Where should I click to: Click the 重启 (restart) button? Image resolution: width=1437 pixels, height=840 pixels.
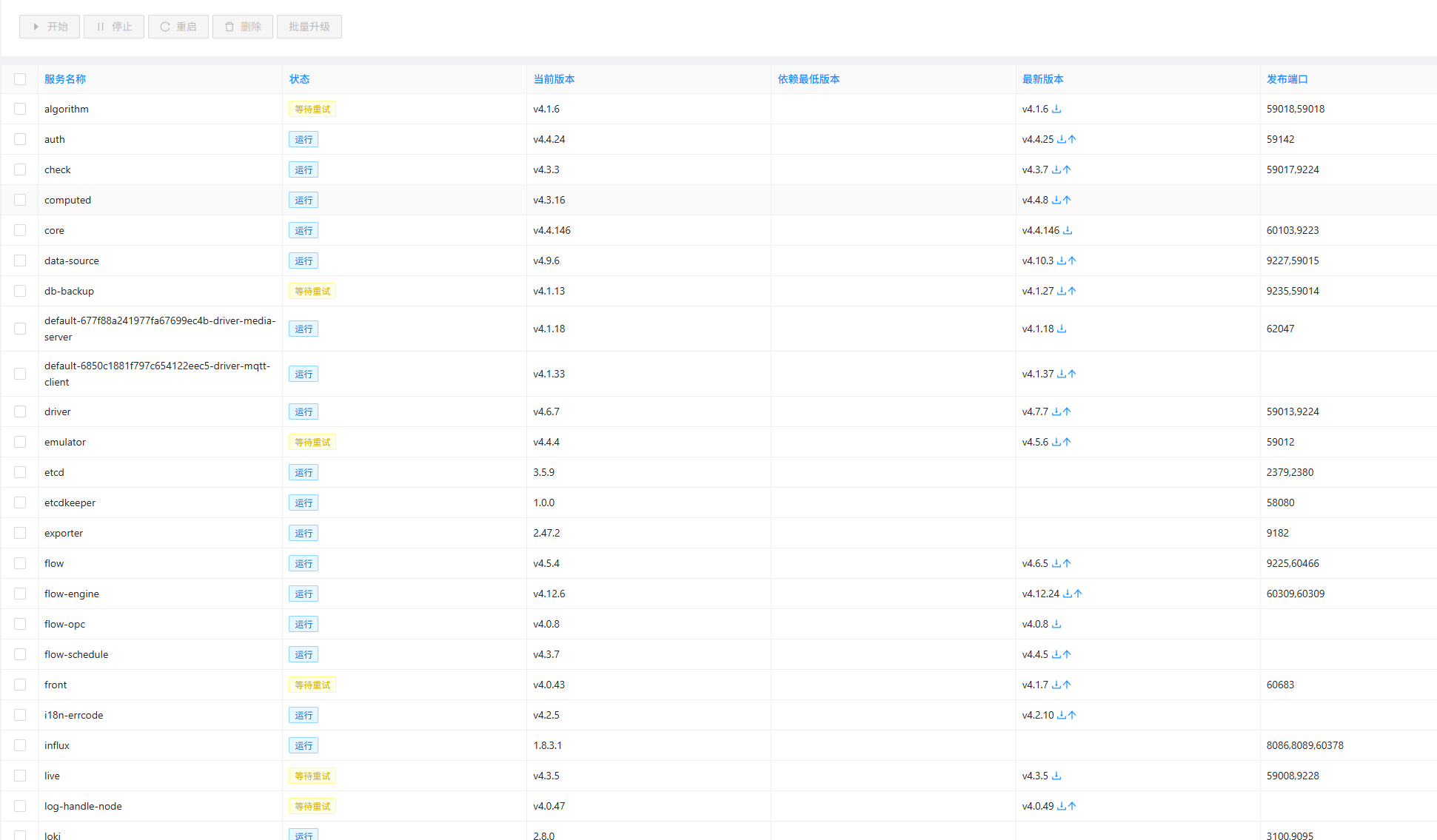tap(178, 27)
